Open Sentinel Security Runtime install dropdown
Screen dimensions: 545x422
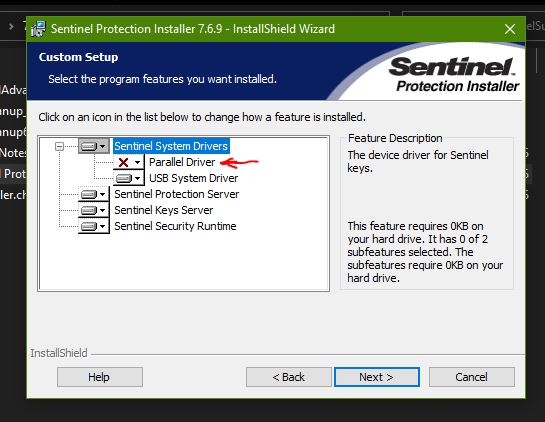(94, 226)
